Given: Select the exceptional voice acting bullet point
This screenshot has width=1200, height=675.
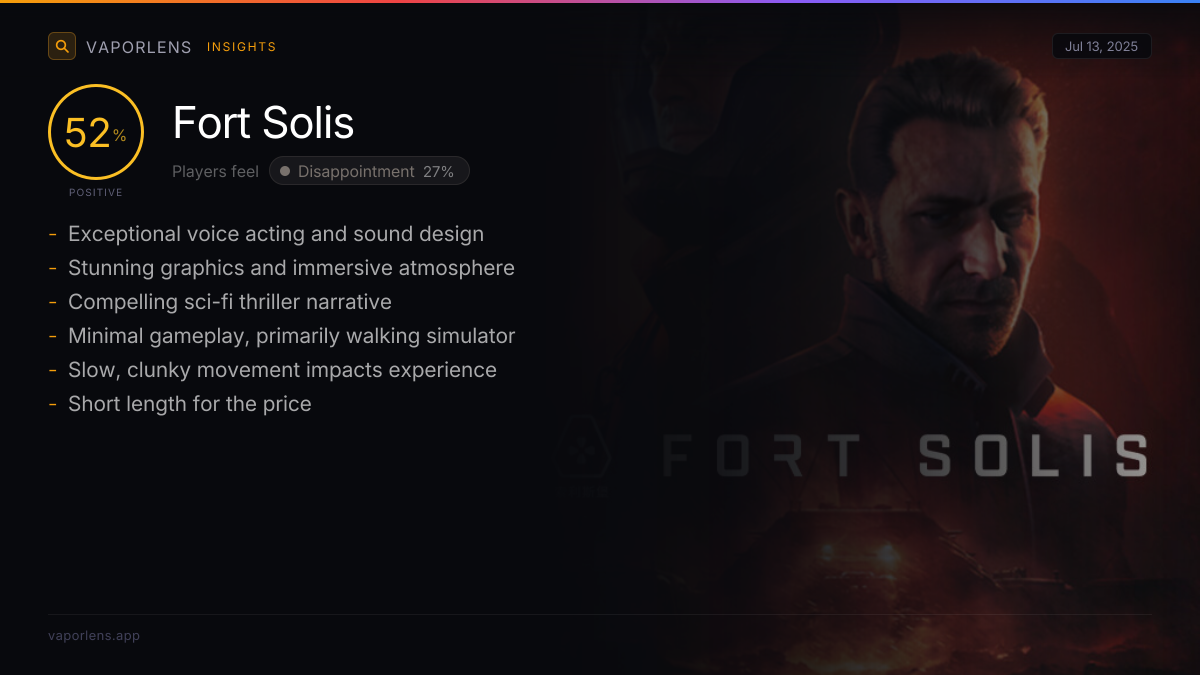Looking at the screenshot, I should point(275,234).
